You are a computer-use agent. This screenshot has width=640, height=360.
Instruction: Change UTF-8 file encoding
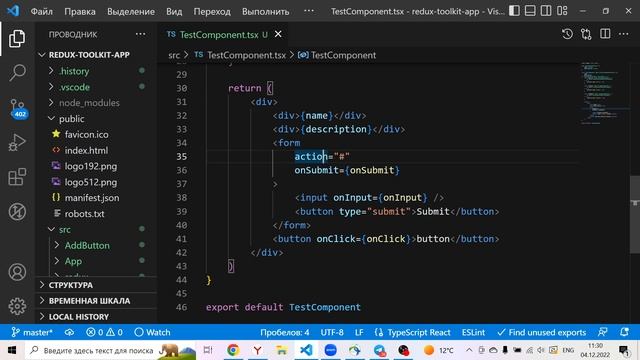[332, 332]
